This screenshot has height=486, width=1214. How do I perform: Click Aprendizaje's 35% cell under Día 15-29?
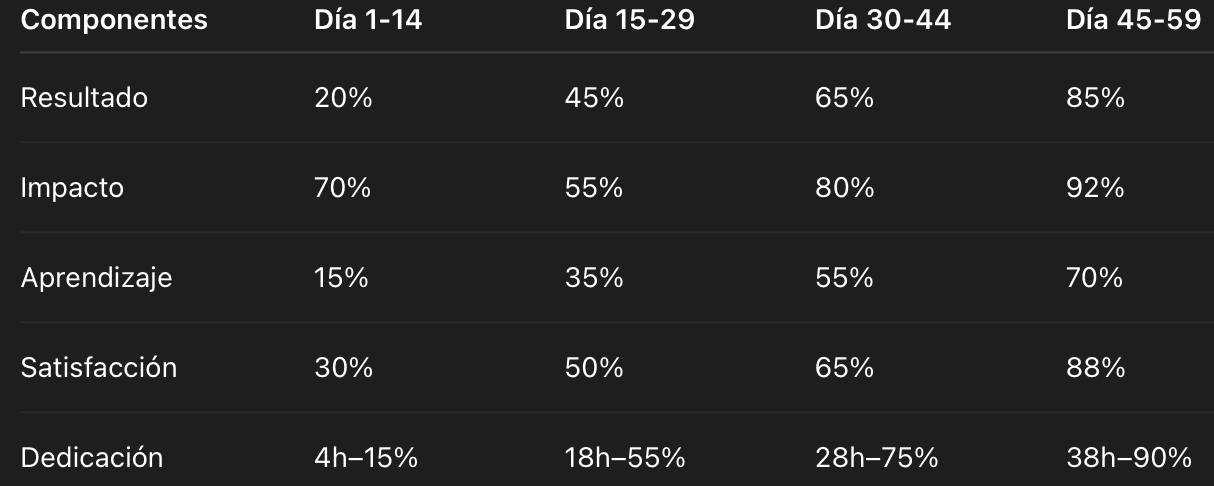click(x=594, y=278)
